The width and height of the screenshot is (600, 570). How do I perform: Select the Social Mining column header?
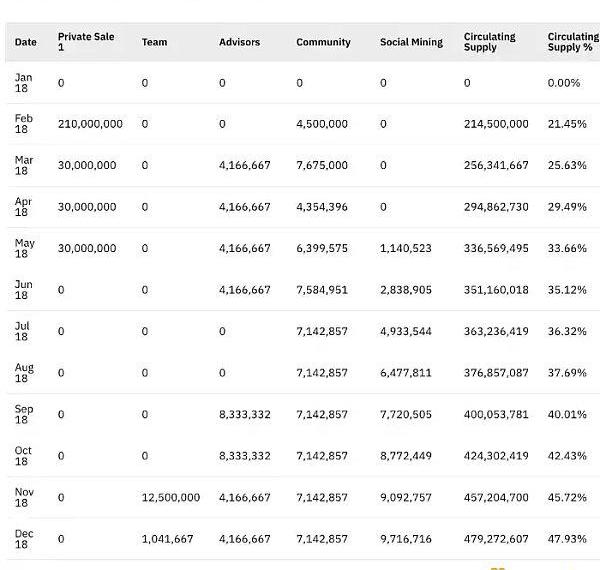coord(411,42)
